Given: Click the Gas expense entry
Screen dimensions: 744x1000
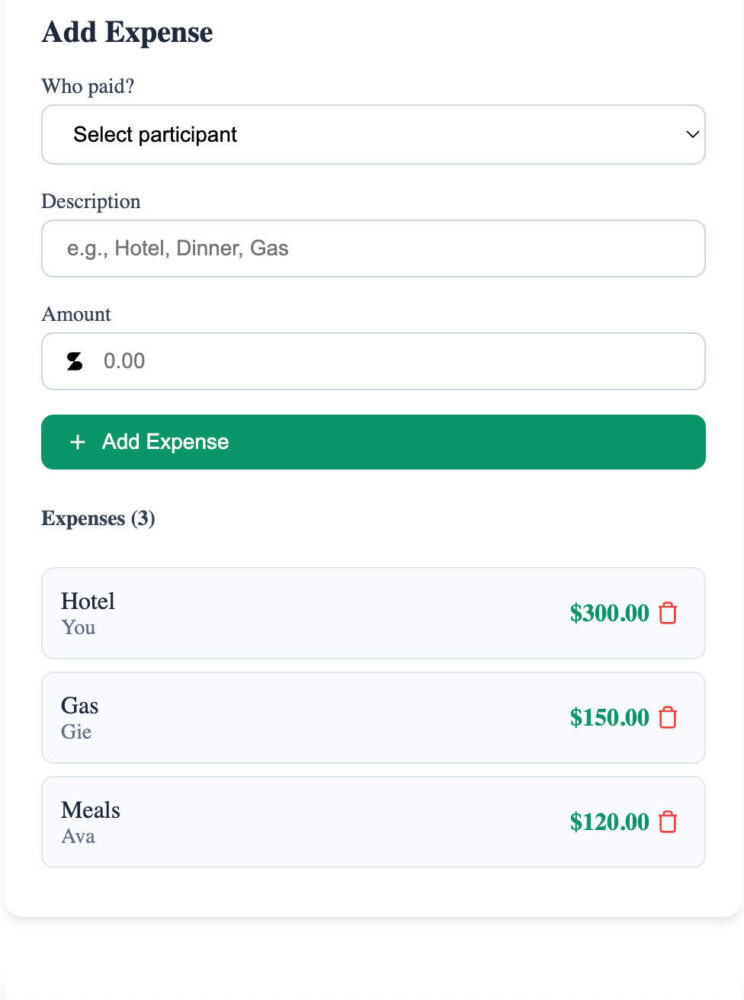Looking at the screenshot, I should pos(300,717).
